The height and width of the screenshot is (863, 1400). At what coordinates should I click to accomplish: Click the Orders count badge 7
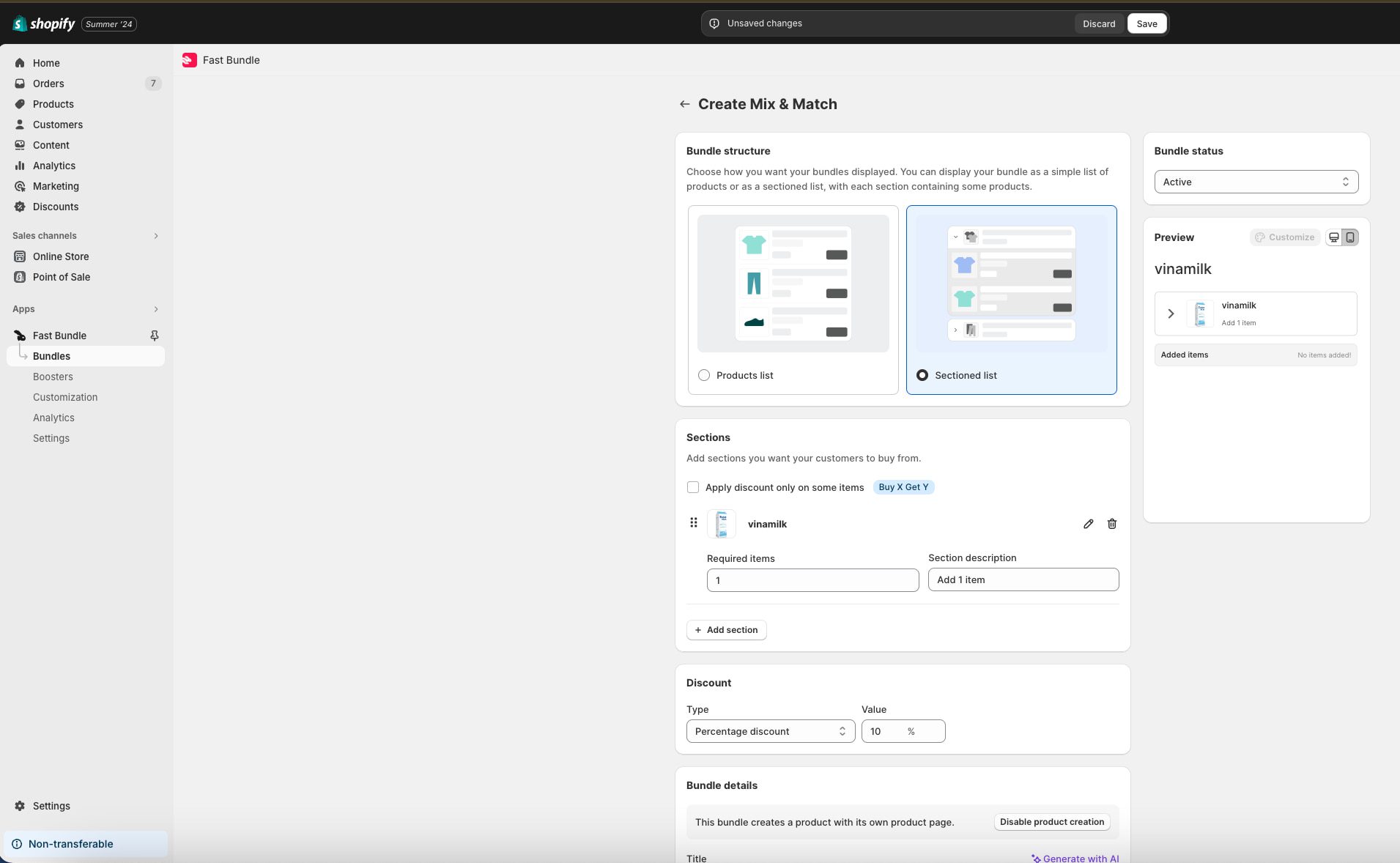pyautogui.click(x=153, y=84)
